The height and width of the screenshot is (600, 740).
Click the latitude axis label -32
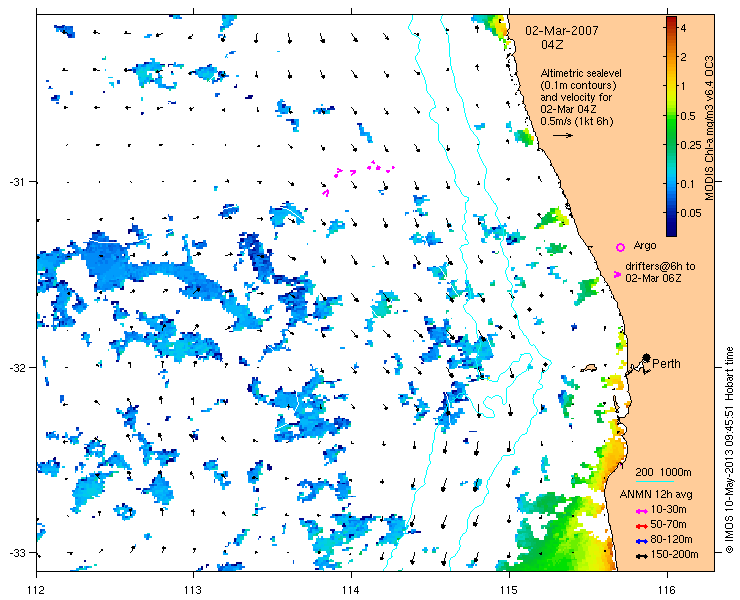pos(16,367)
